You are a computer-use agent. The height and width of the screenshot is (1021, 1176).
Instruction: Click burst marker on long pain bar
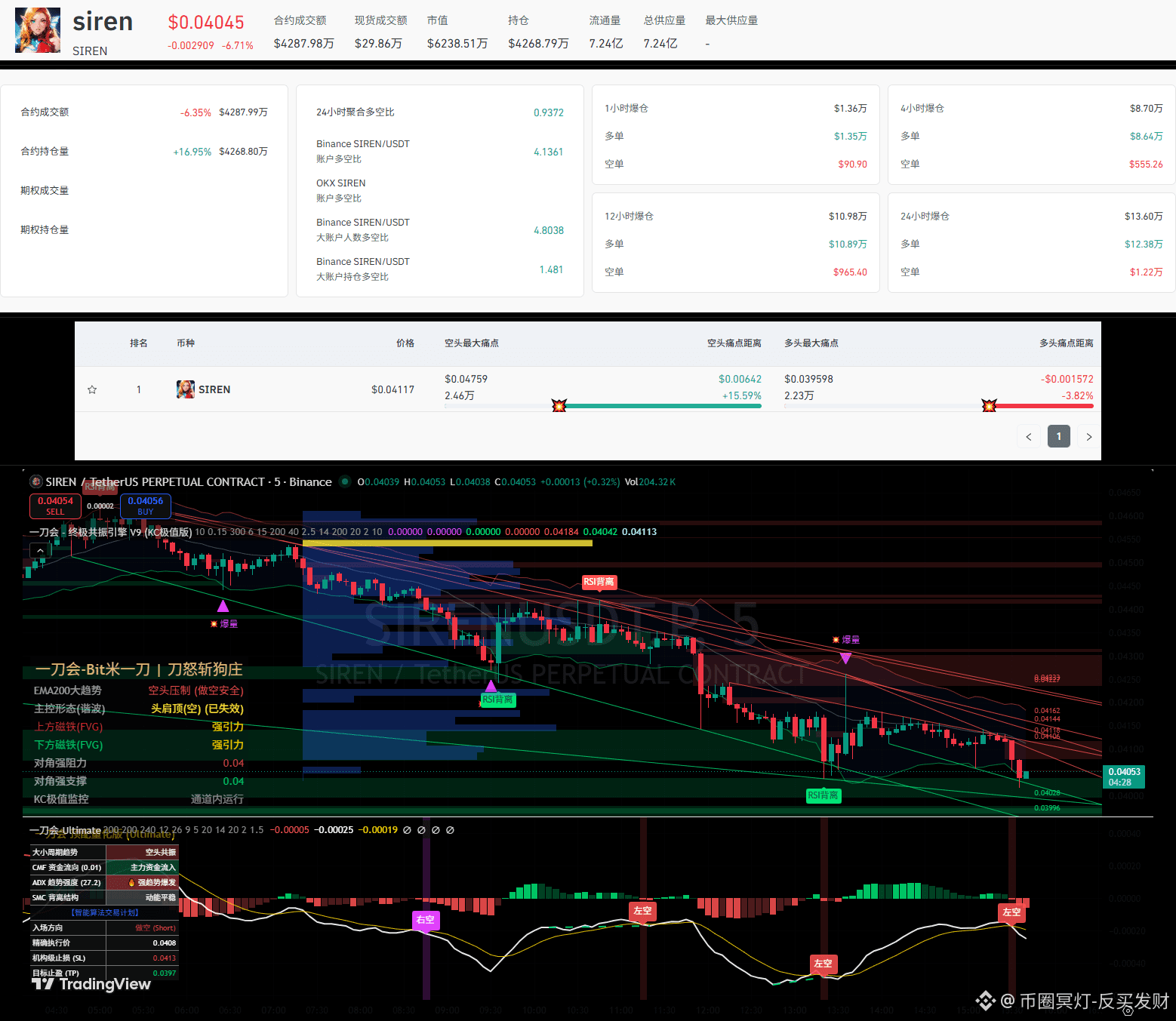[989, 406]
